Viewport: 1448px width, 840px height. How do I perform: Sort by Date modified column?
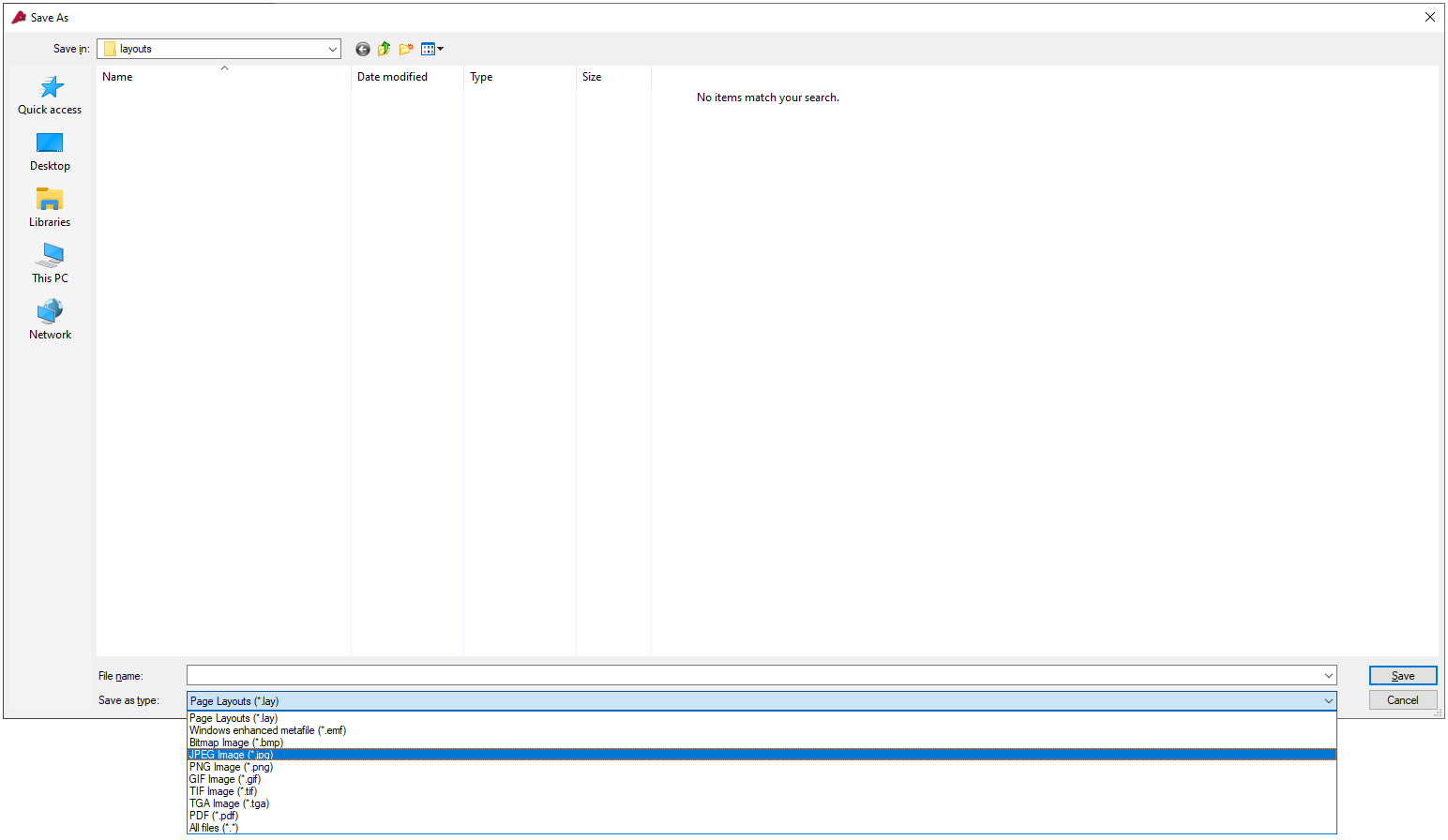coord(407,77)
